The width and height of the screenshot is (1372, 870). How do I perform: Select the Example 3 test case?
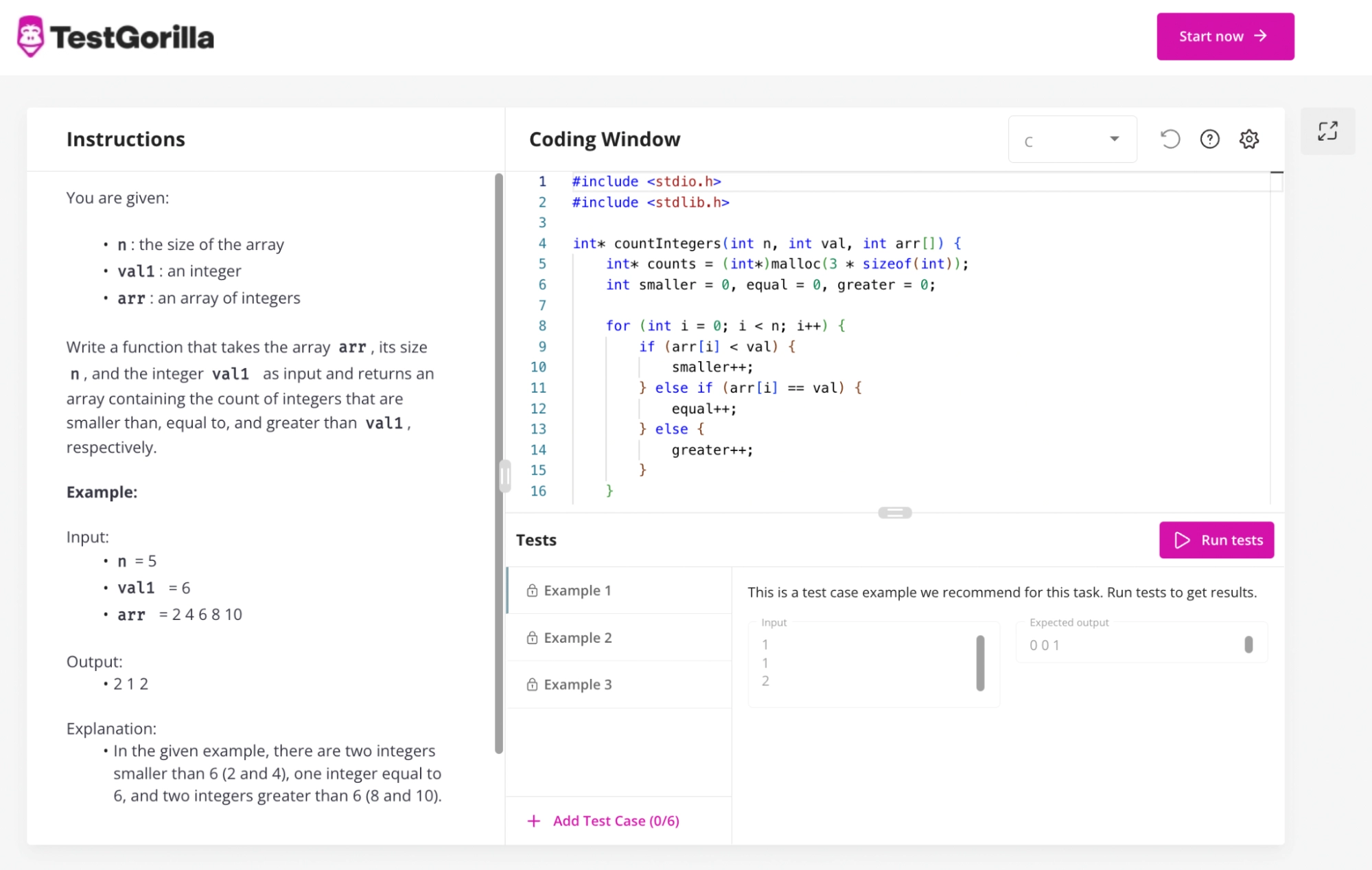tap(619, 685)
